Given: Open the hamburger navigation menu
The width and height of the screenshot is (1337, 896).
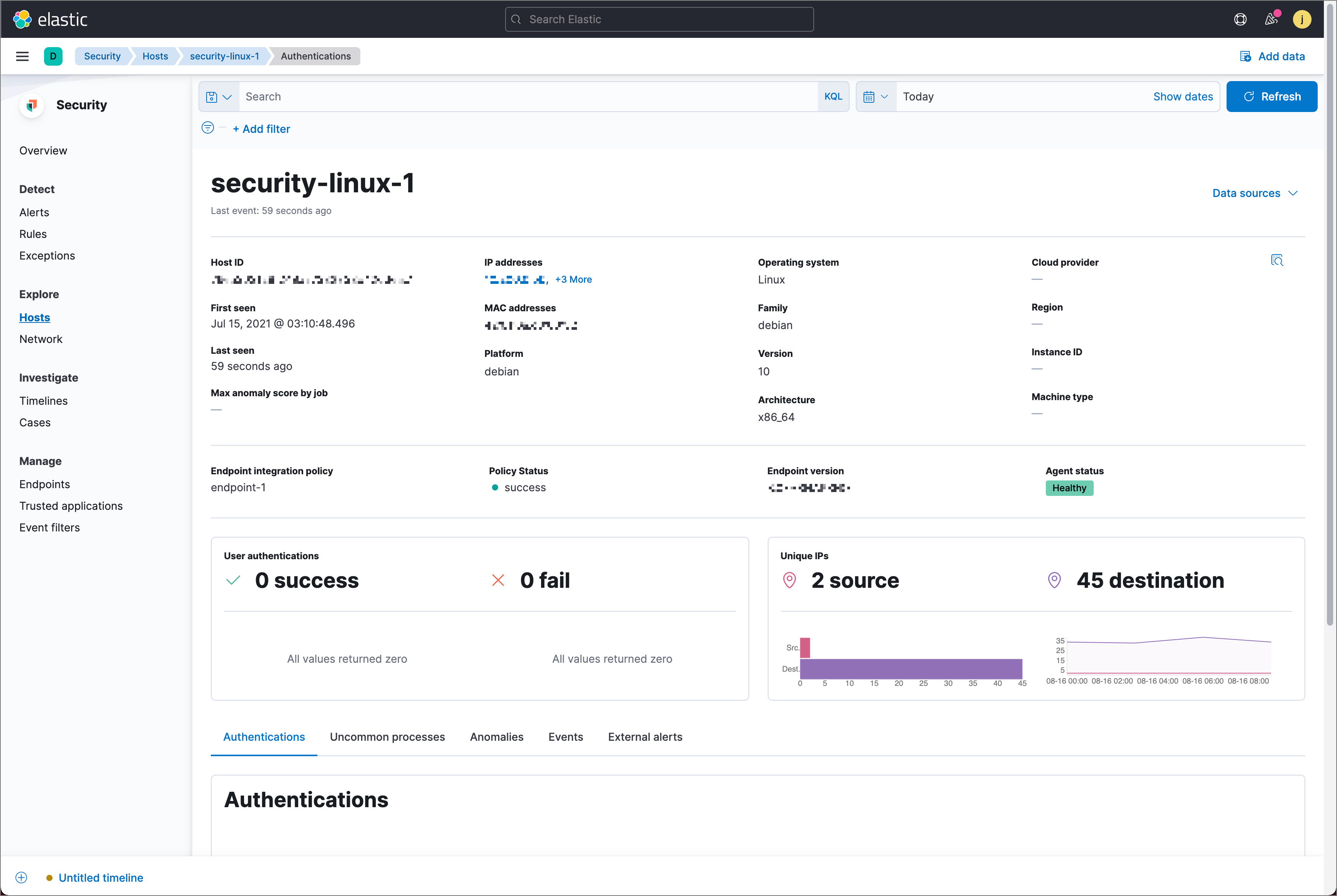Looking at the screenshot, I should point(22,56).
